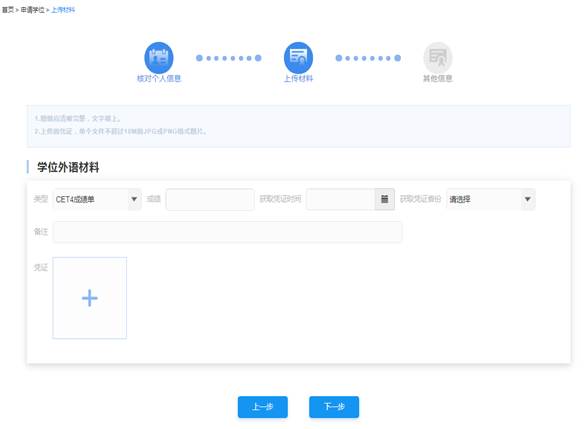The image size is (586, 429).
Task: Click the 上传材料 step icon
Action: click(298, 58)
